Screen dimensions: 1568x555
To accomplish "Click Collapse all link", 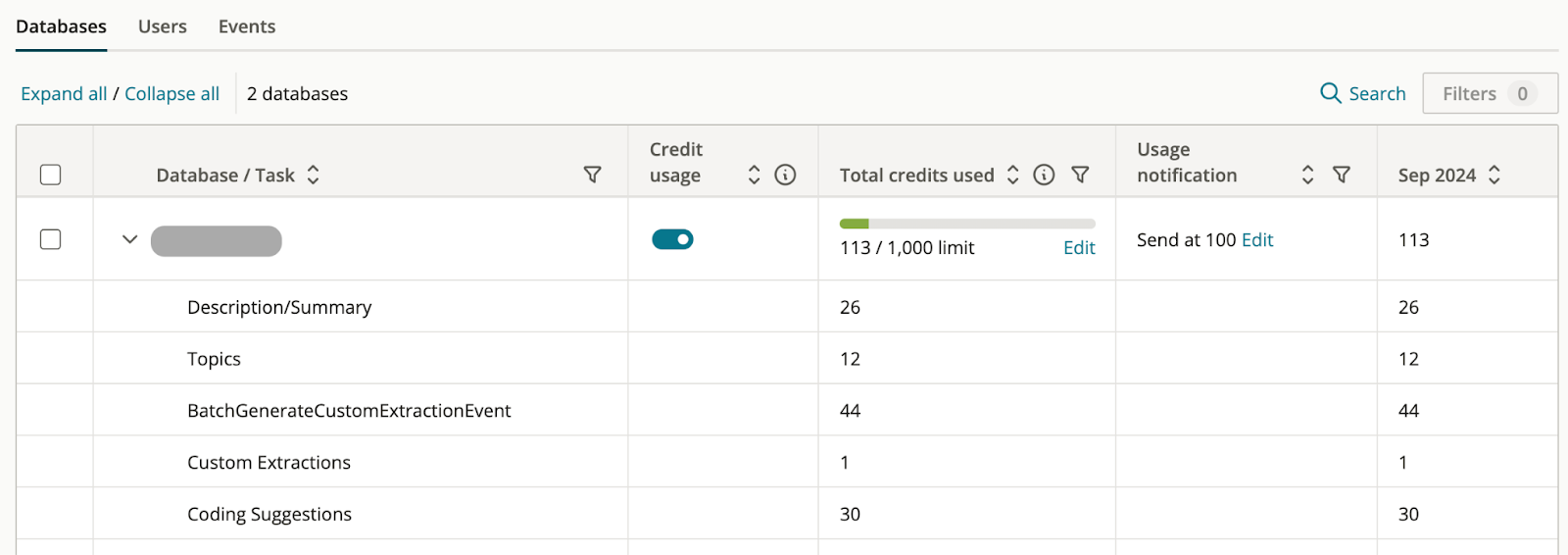I will click(x=171, y=94).
